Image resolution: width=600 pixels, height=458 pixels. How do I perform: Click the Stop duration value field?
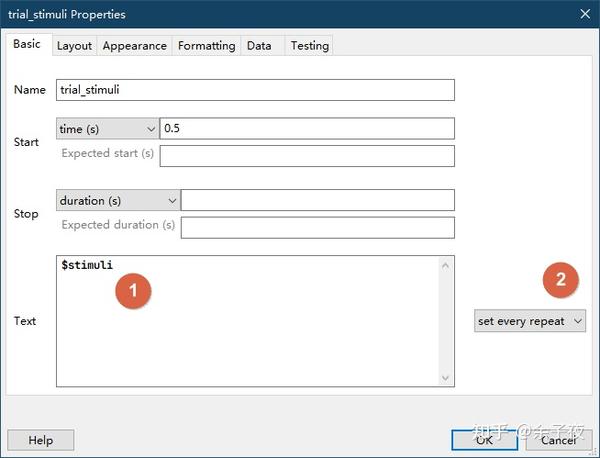coord(317,201)
